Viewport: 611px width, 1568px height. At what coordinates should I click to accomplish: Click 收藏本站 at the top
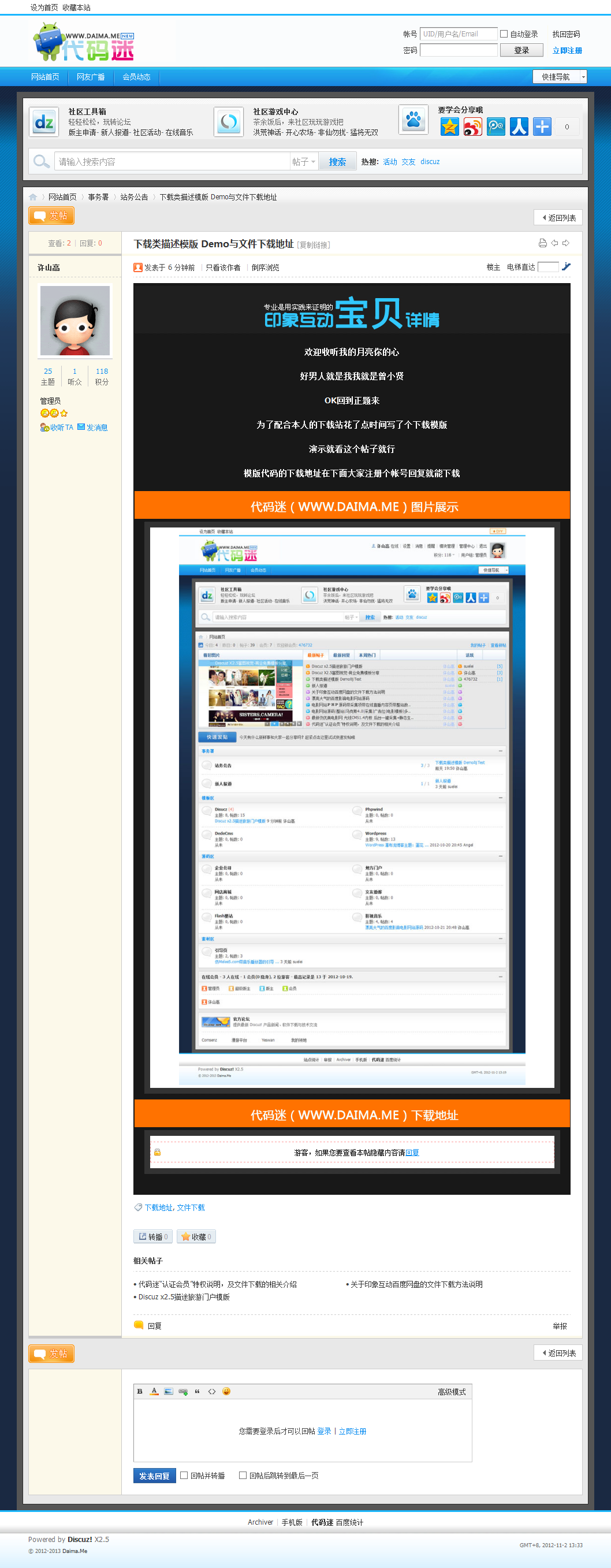(77, 8)
